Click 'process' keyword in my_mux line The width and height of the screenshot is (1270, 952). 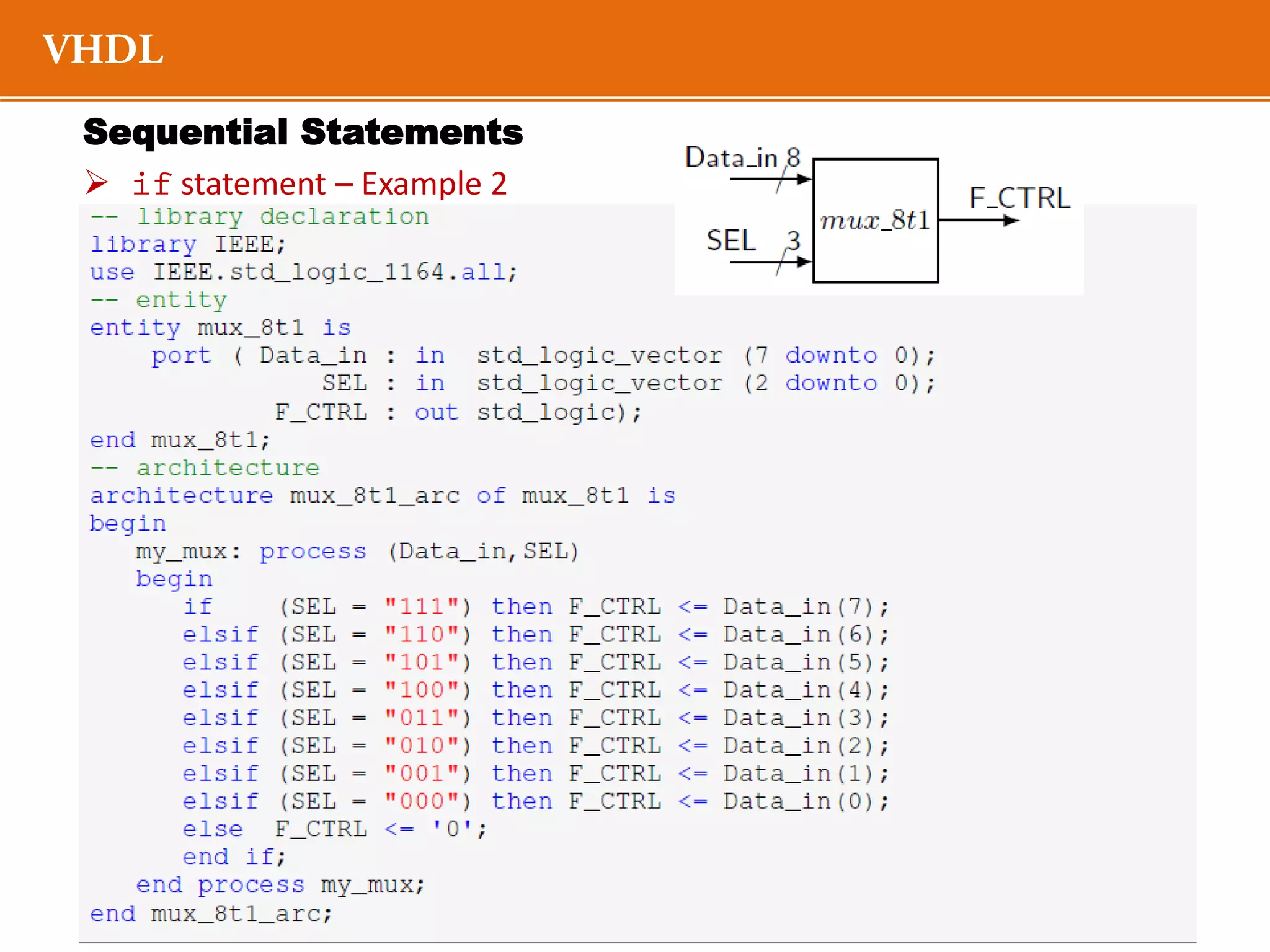[313, 551]
